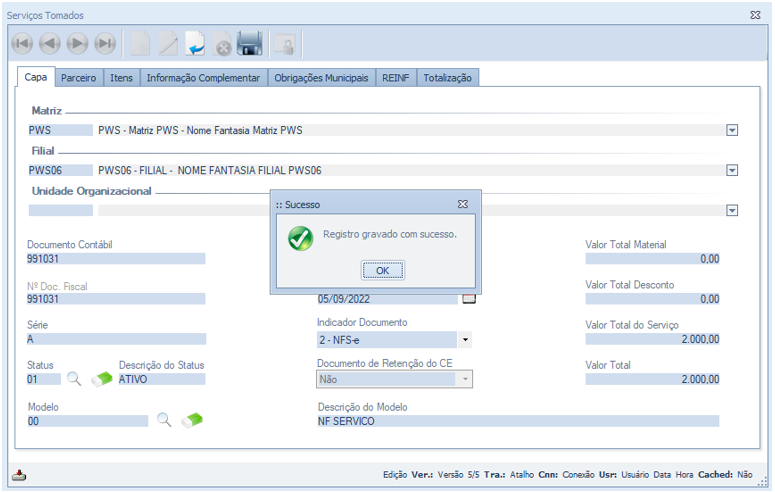The image size is (775, 492).
Task: Open the Obrigações Municipais tab
Action: click(x=321, y=77)
